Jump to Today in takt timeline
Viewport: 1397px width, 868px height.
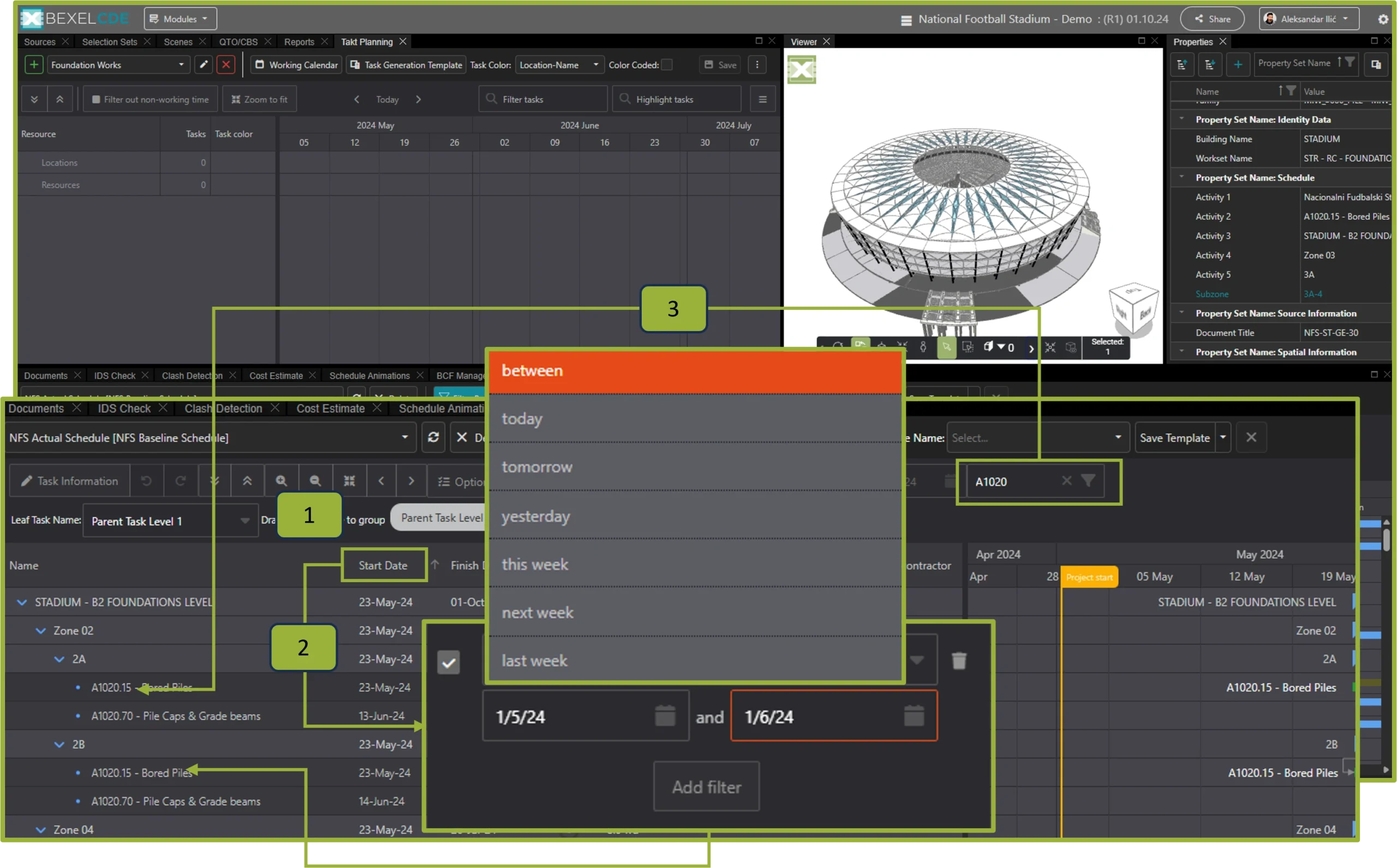(x=387, y=99)
